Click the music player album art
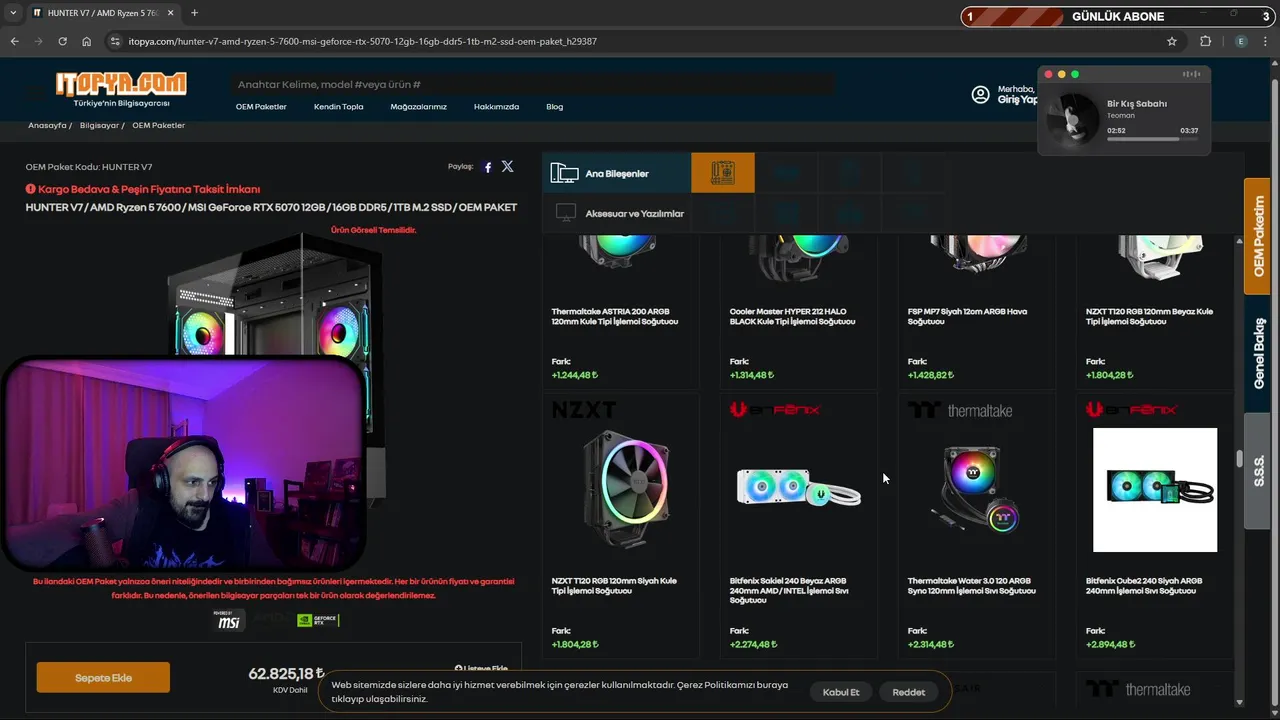The image size is (1280, 720). click(1072, 117)
